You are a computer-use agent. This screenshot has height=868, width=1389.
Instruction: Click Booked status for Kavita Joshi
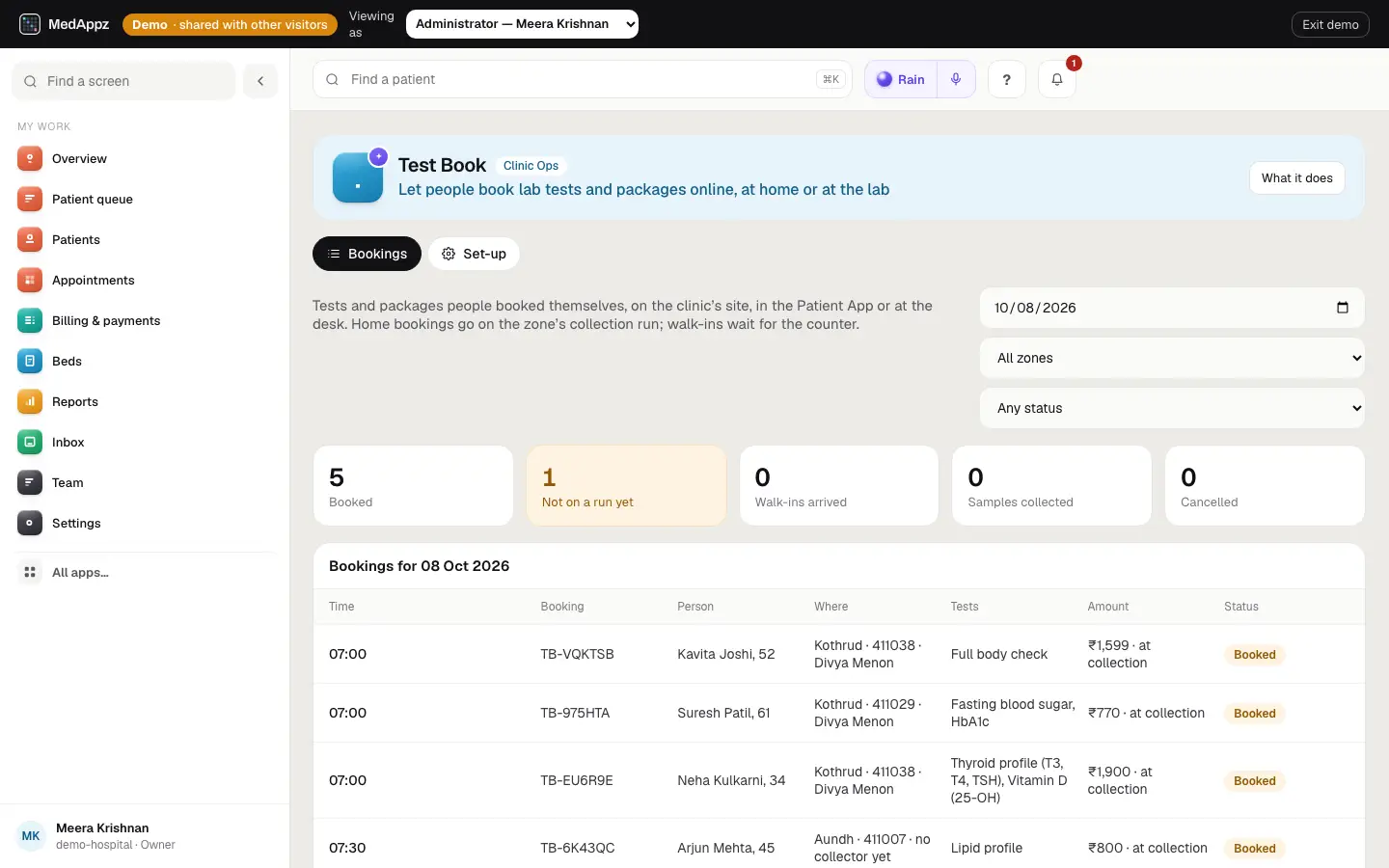click(1254, 654)
